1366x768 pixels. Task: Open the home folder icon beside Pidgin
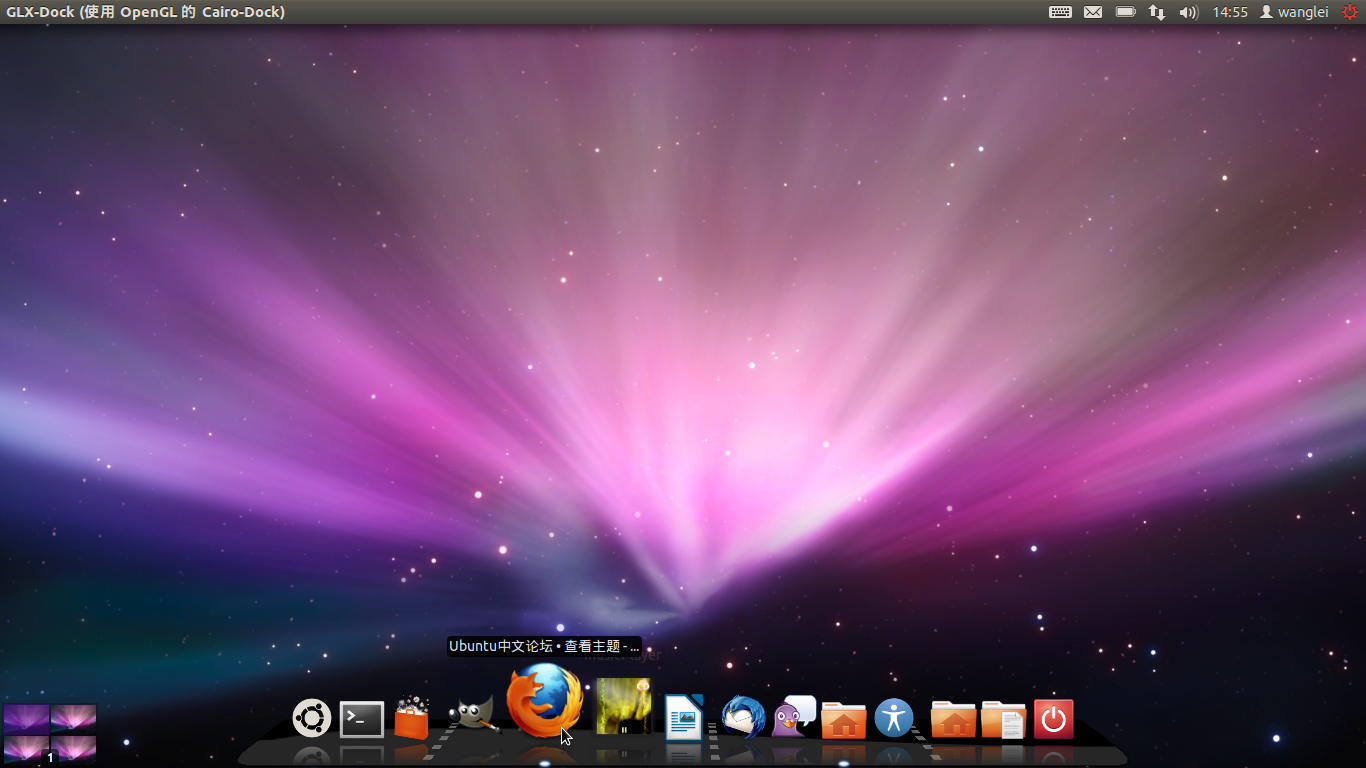844,719
